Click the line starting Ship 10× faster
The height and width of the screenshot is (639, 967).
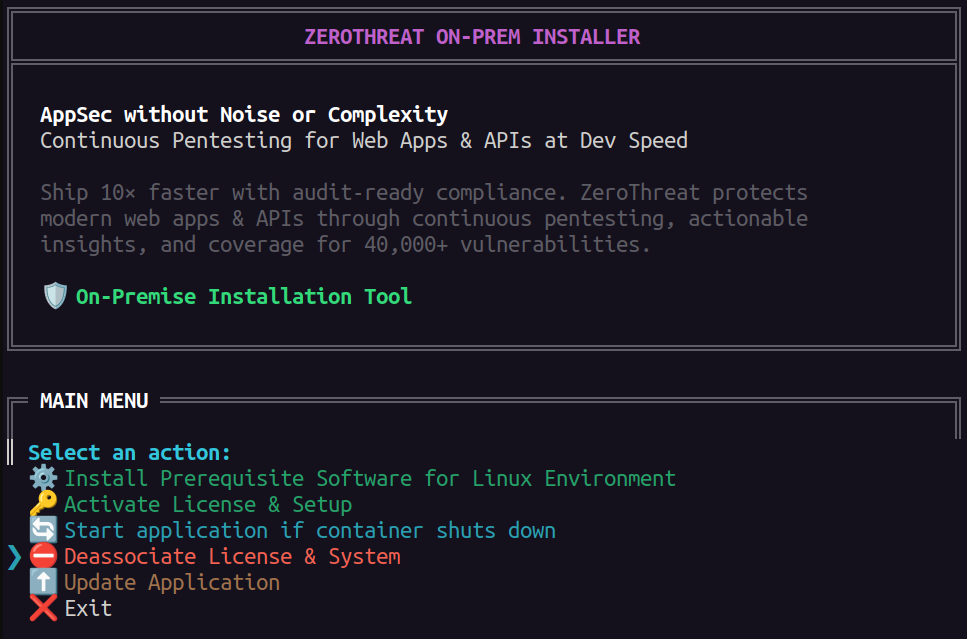pyautogui.click(x=424, y=192)
